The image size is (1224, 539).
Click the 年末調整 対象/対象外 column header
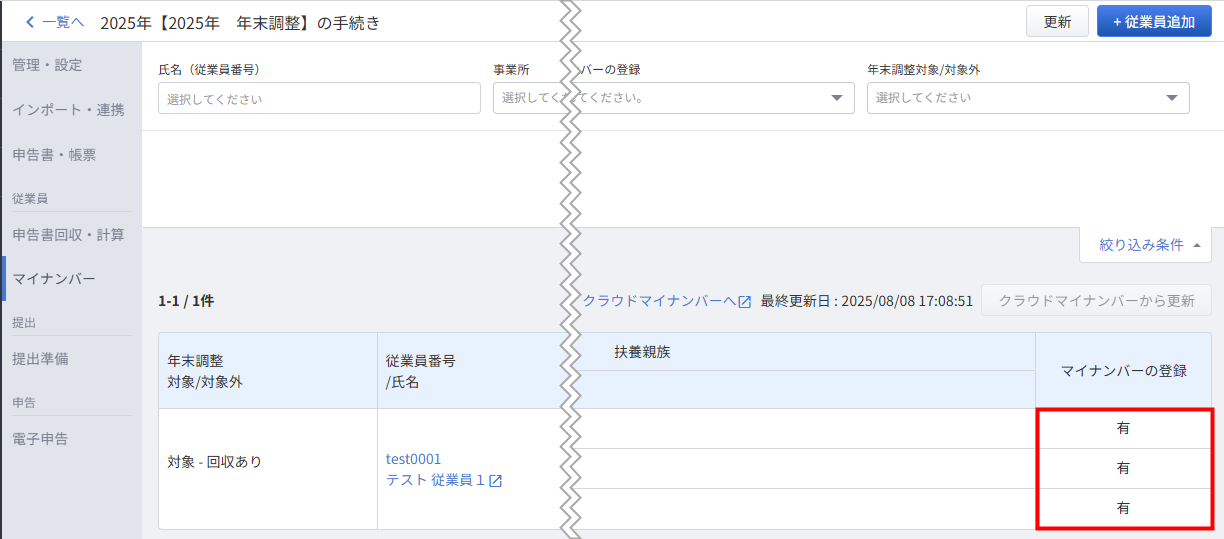click(x=268, y=371)
